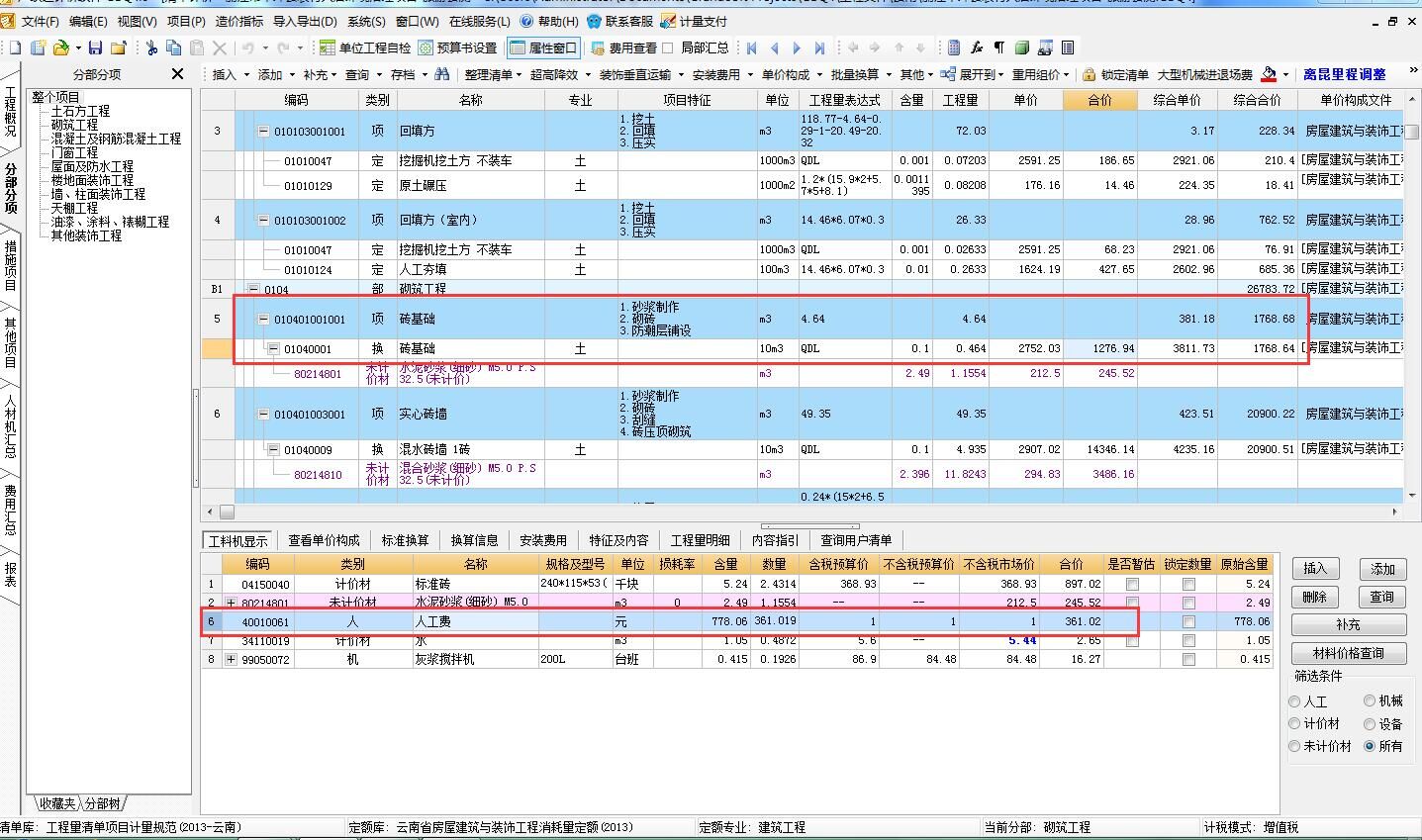
Task: Go to previous record blue arrow
Action: [774, 47]
